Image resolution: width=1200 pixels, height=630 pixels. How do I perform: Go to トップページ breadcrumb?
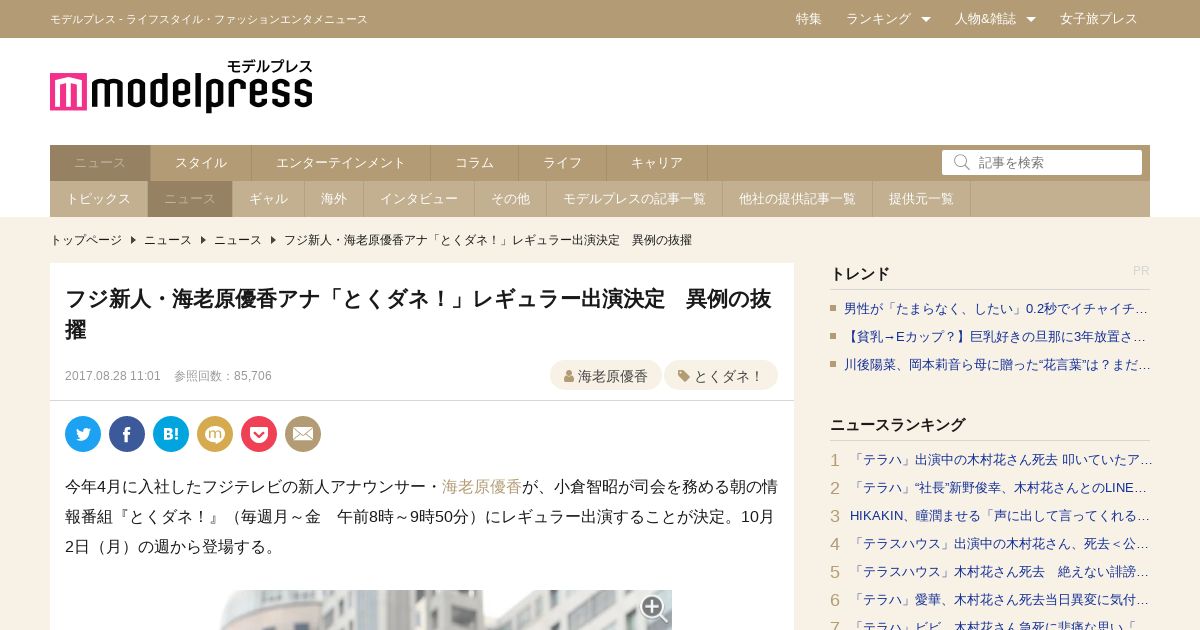pos(86,240)
